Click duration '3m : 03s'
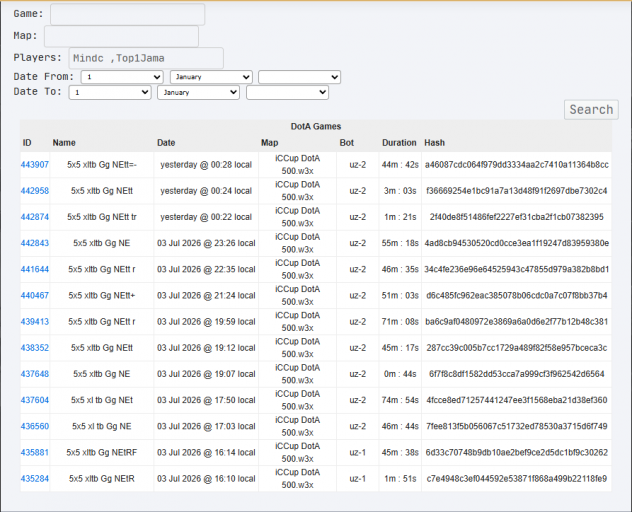 tap(400, 191)
